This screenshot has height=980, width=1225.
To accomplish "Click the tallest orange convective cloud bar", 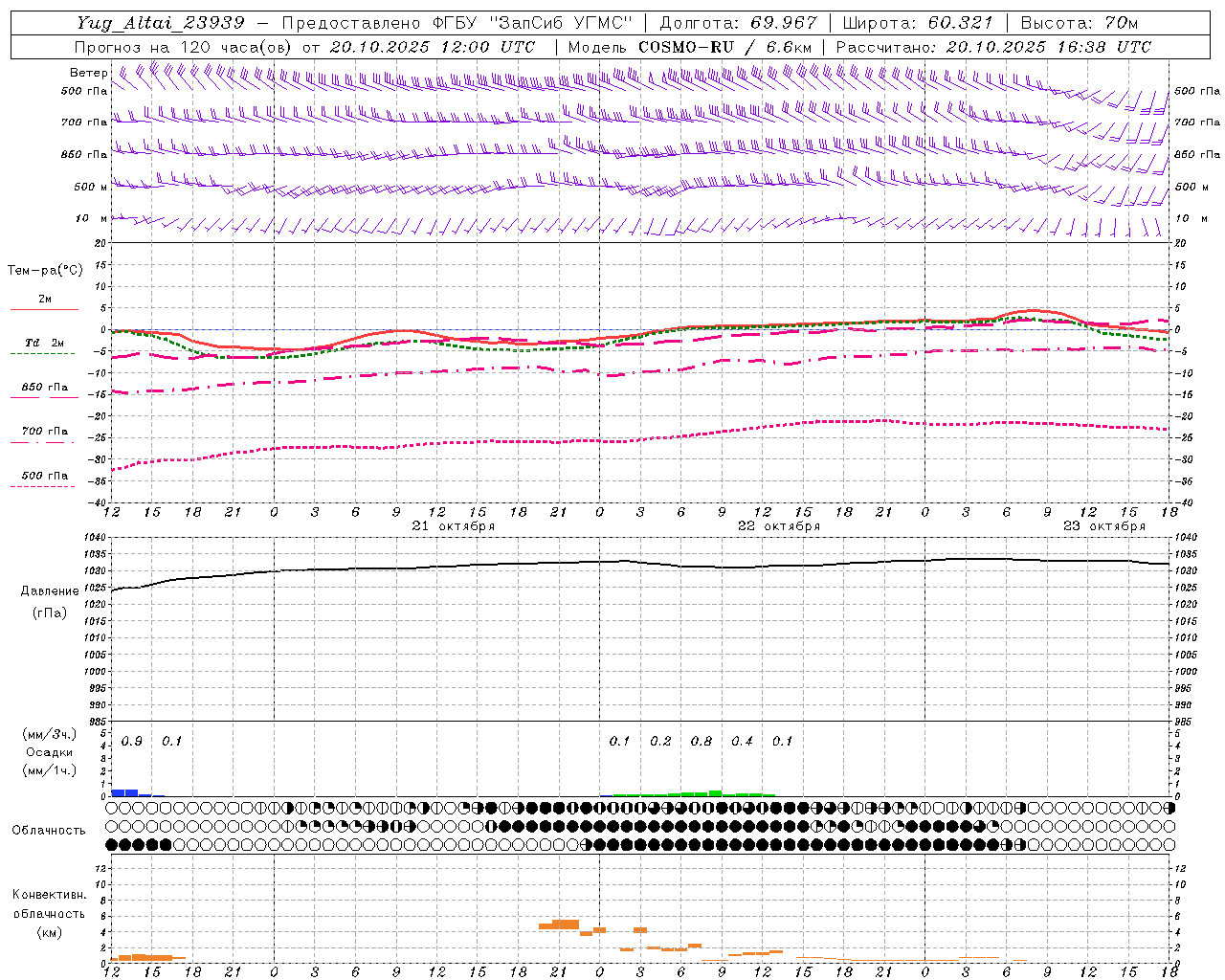I will [566, 924].
